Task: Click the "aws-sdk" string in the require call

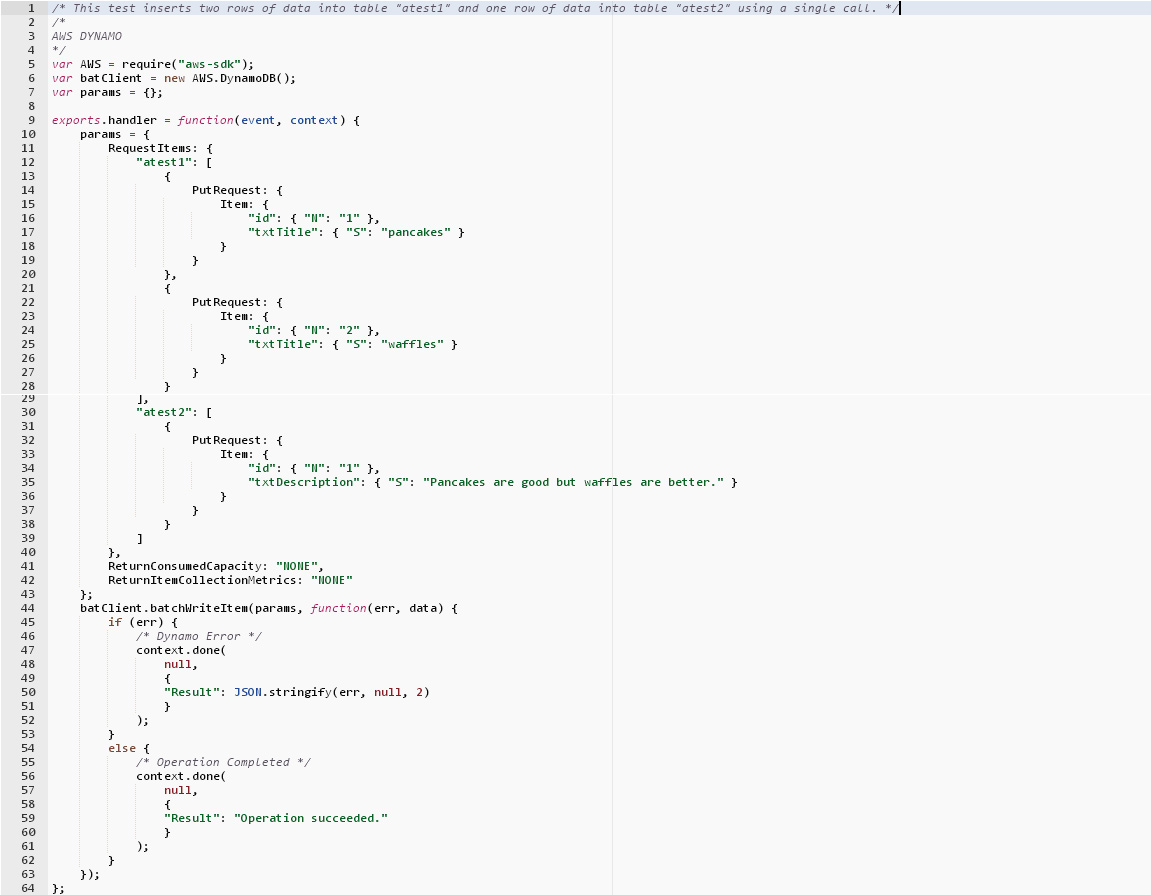Action: click(208, 64)
